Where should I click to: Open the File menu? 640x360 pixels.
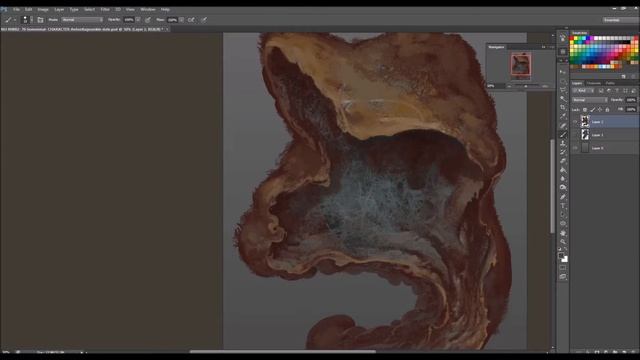[x=16, y=9]
